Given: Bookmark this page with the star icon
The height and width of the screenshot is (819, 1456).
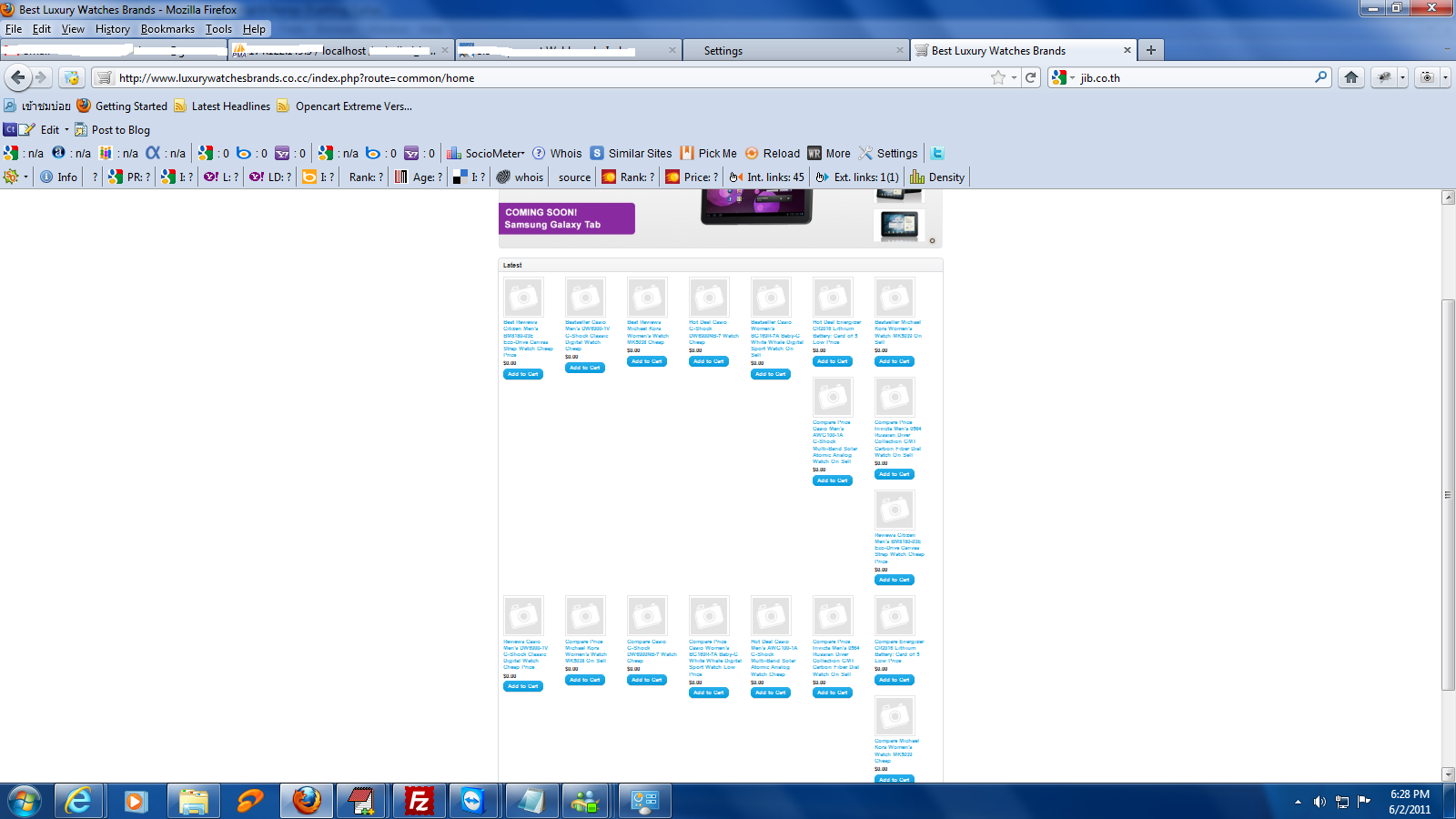Looking at the screenshot, I should [998, 77].
